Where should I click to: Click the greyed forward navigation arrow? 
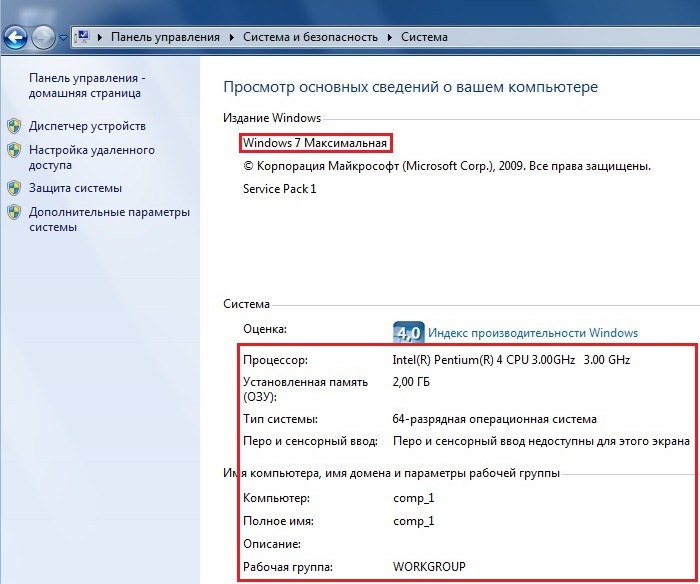pyautogui.click(x=43, y=38)
